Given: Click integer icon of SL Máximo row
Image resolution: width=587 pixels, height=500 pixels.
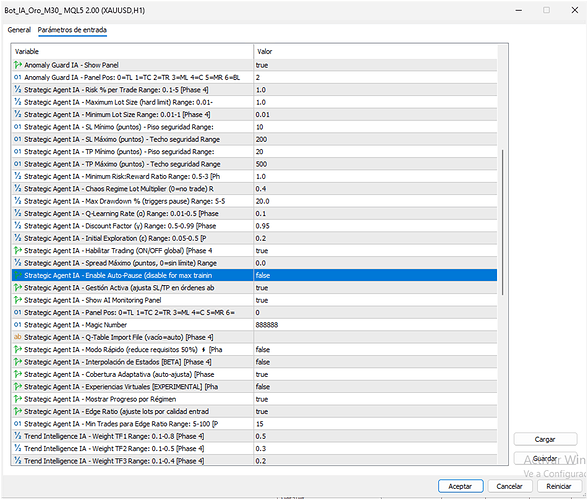Looking at the screenshot, I should [x=18, y=139].
